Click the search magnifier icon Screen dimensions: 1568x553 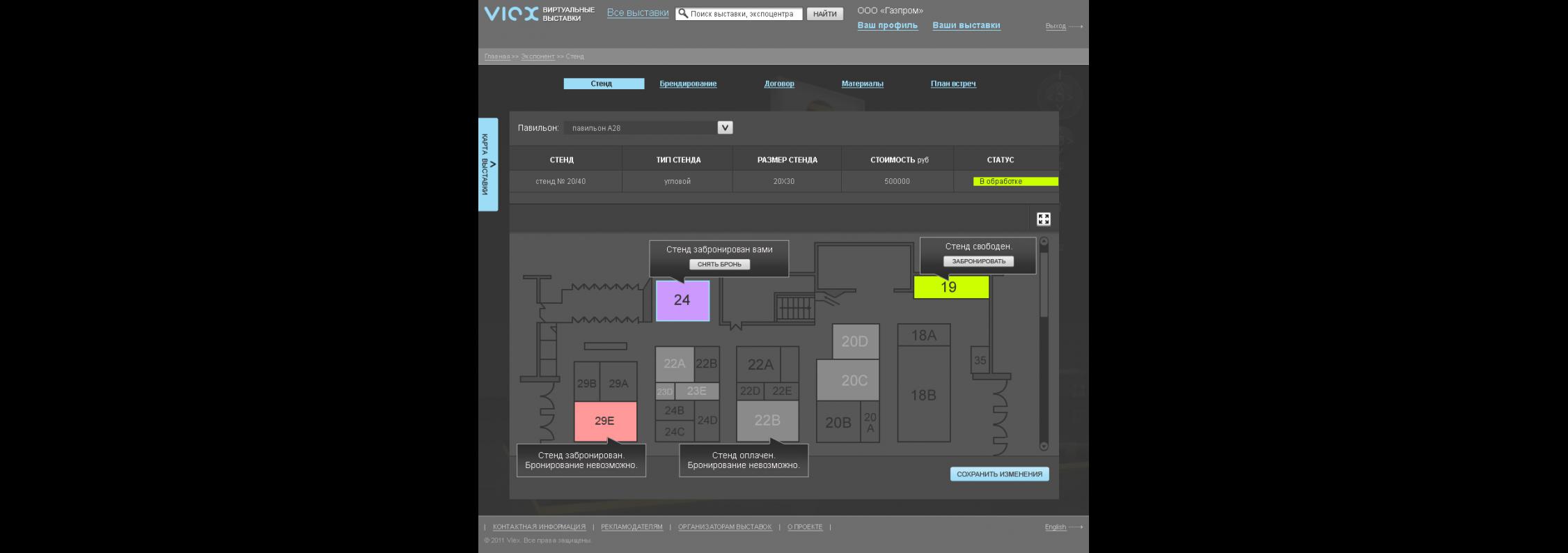683,14
